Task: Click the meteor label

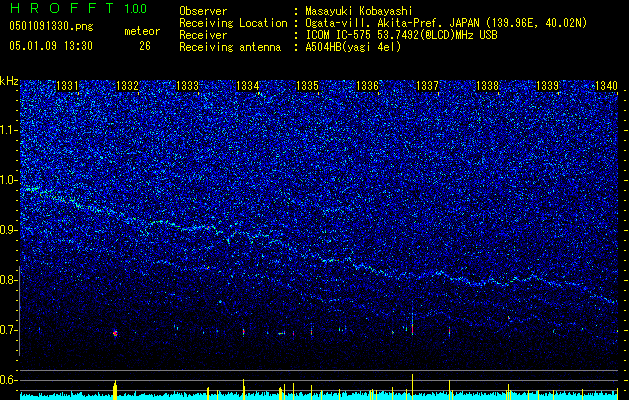Action: 142,31
